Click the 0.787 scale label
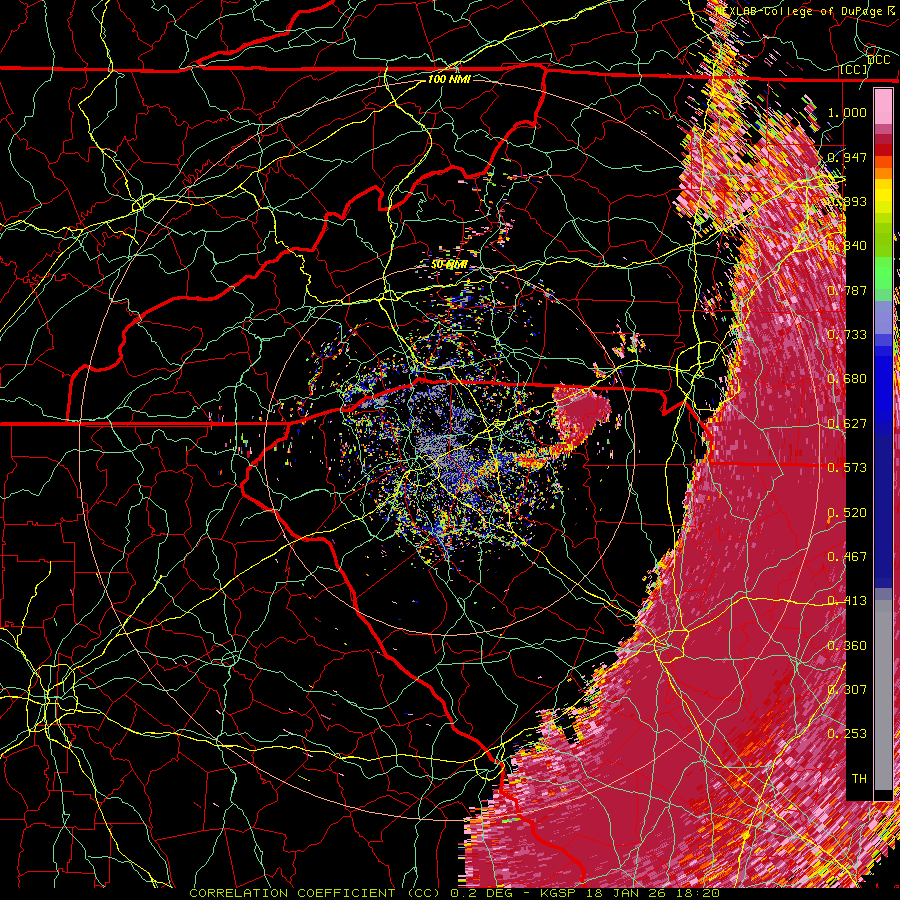 [x=847, y=290]
